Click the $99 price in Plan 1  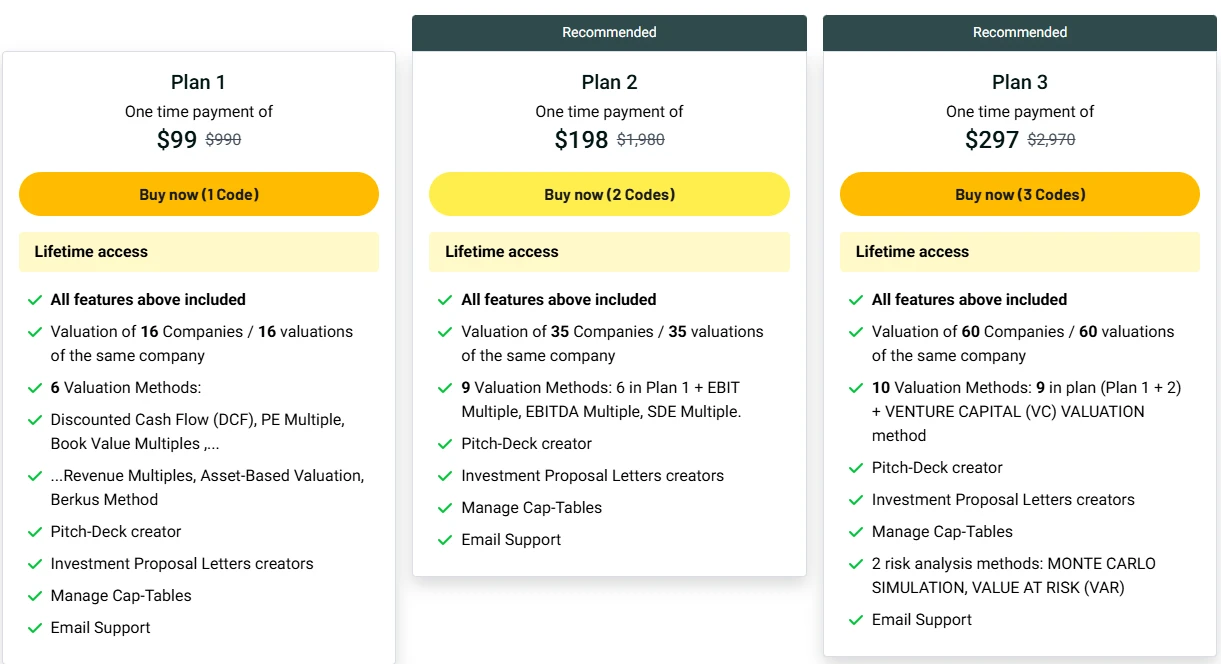(177, 140)
